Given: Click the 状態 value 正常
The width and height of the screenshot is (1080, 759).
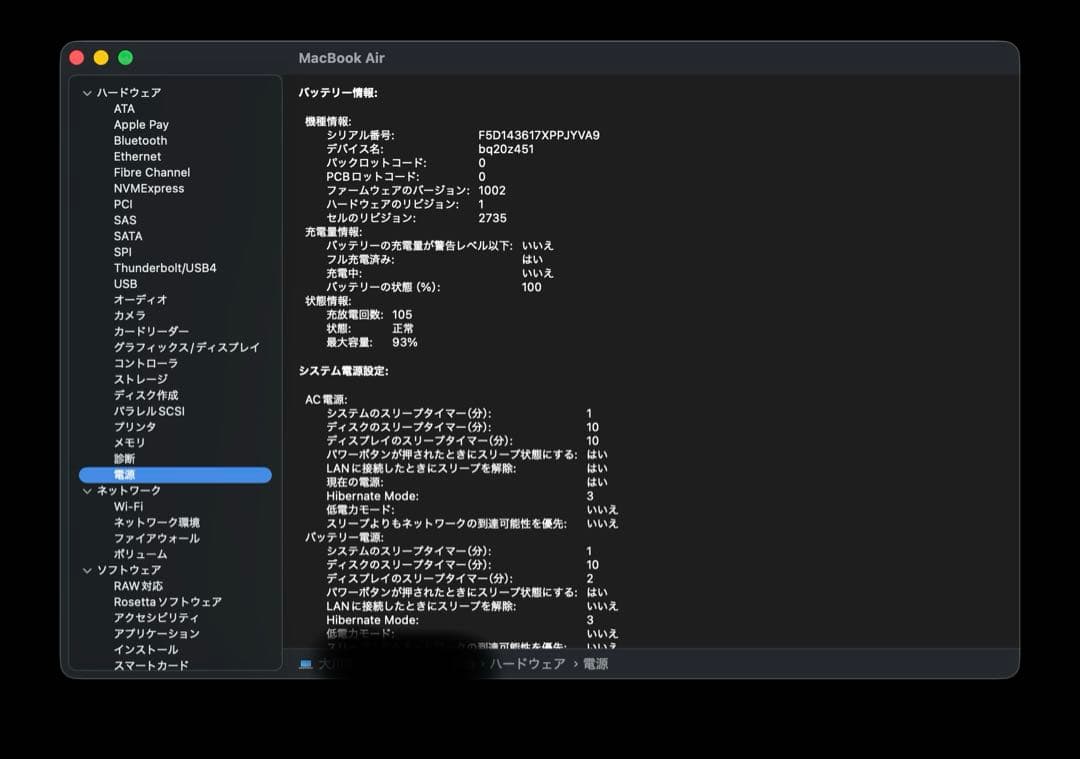Looking at the screenshot, I should click(x=403, y=328).
